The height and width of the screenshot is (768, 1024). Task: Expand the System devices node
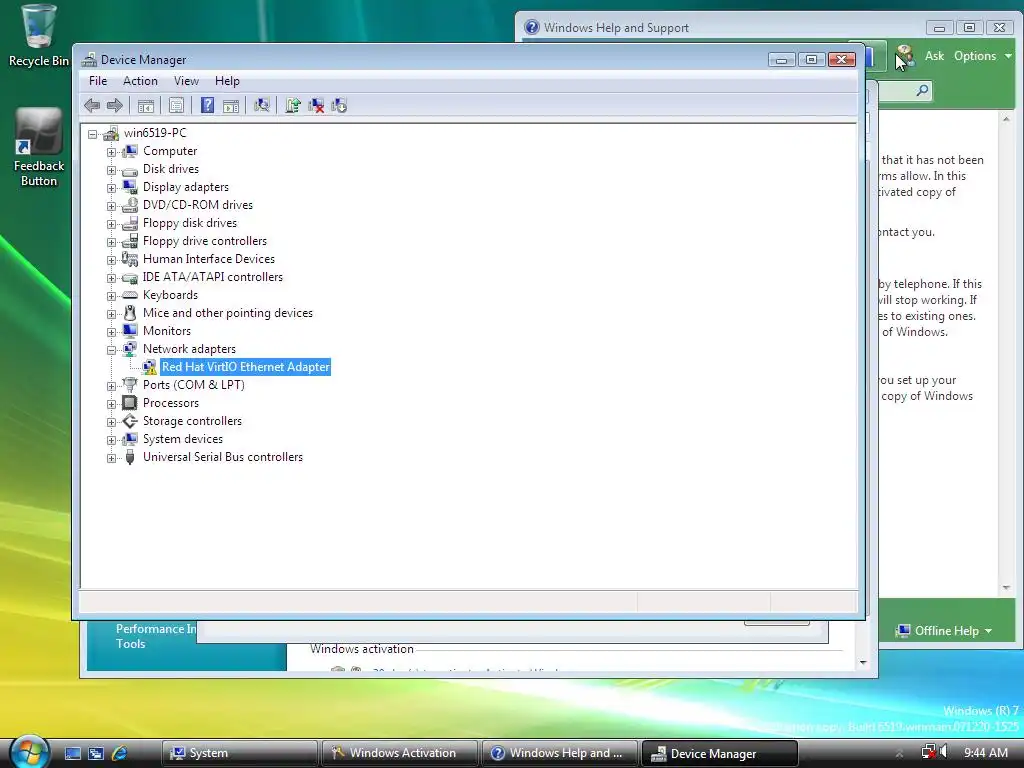click(112, 440)
